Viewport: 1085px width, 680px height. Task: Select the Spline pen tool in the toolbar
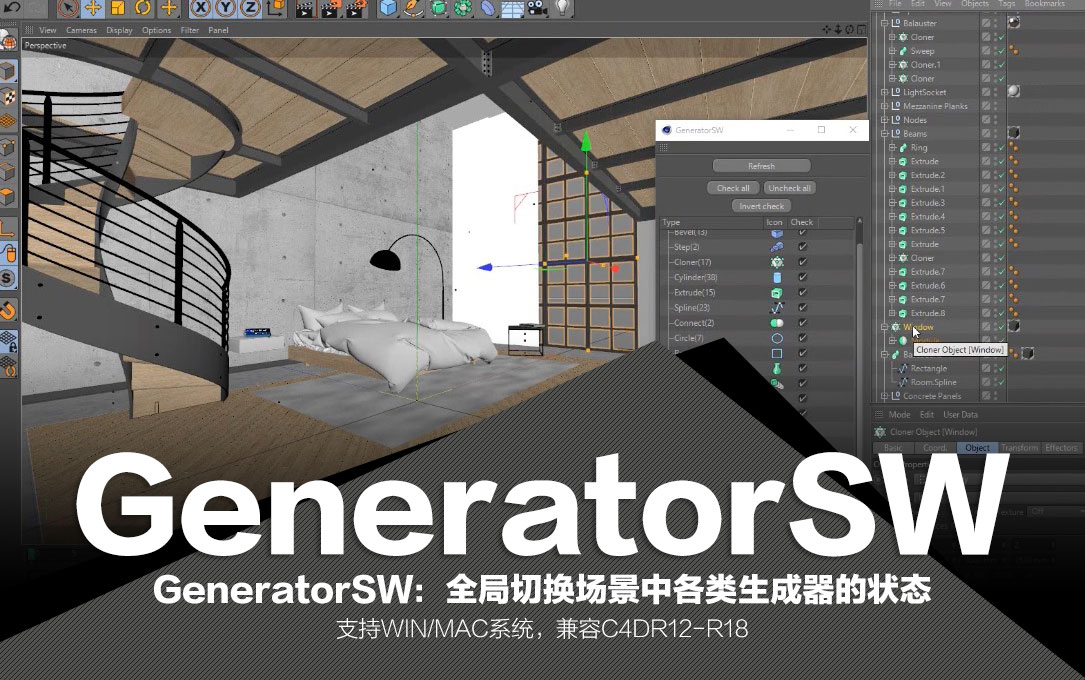click(x=412, y=9)
